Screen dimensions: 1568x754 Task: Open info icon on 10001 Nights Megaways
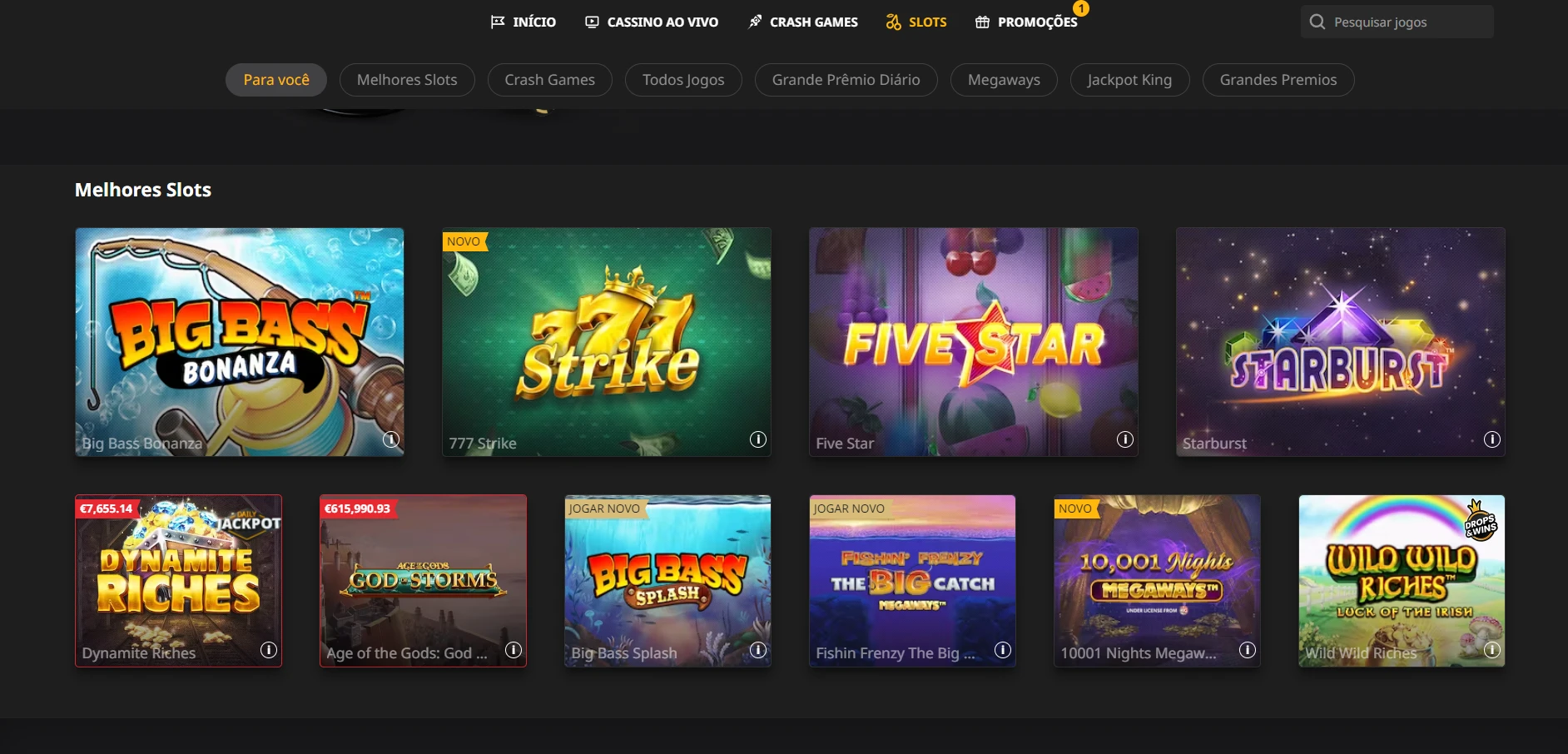pyautogui.click(x=1248, y=650)
